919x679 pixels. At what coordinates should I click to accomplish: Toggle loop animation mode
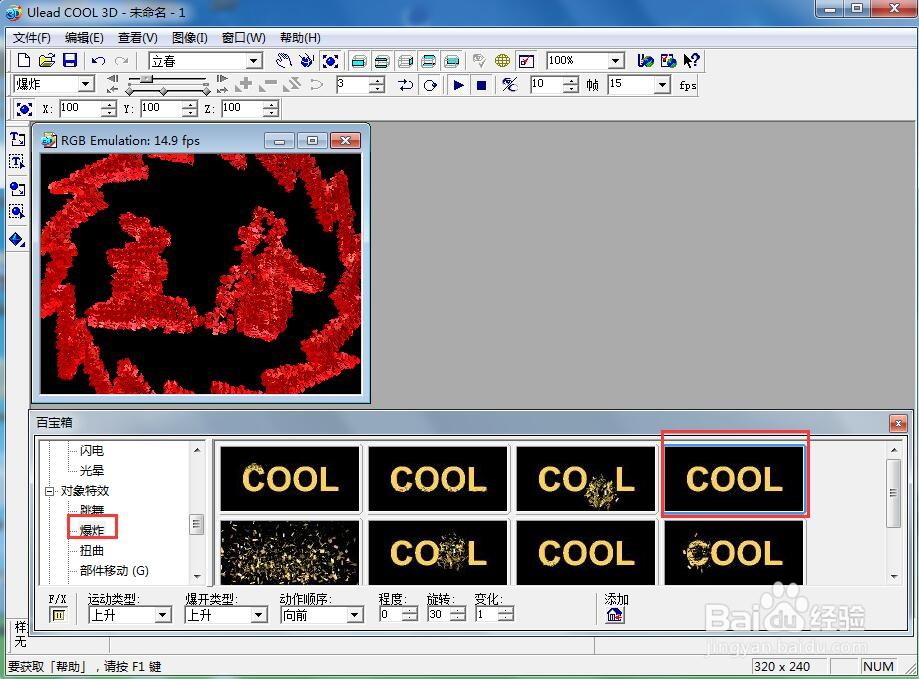tap(430, 85)
